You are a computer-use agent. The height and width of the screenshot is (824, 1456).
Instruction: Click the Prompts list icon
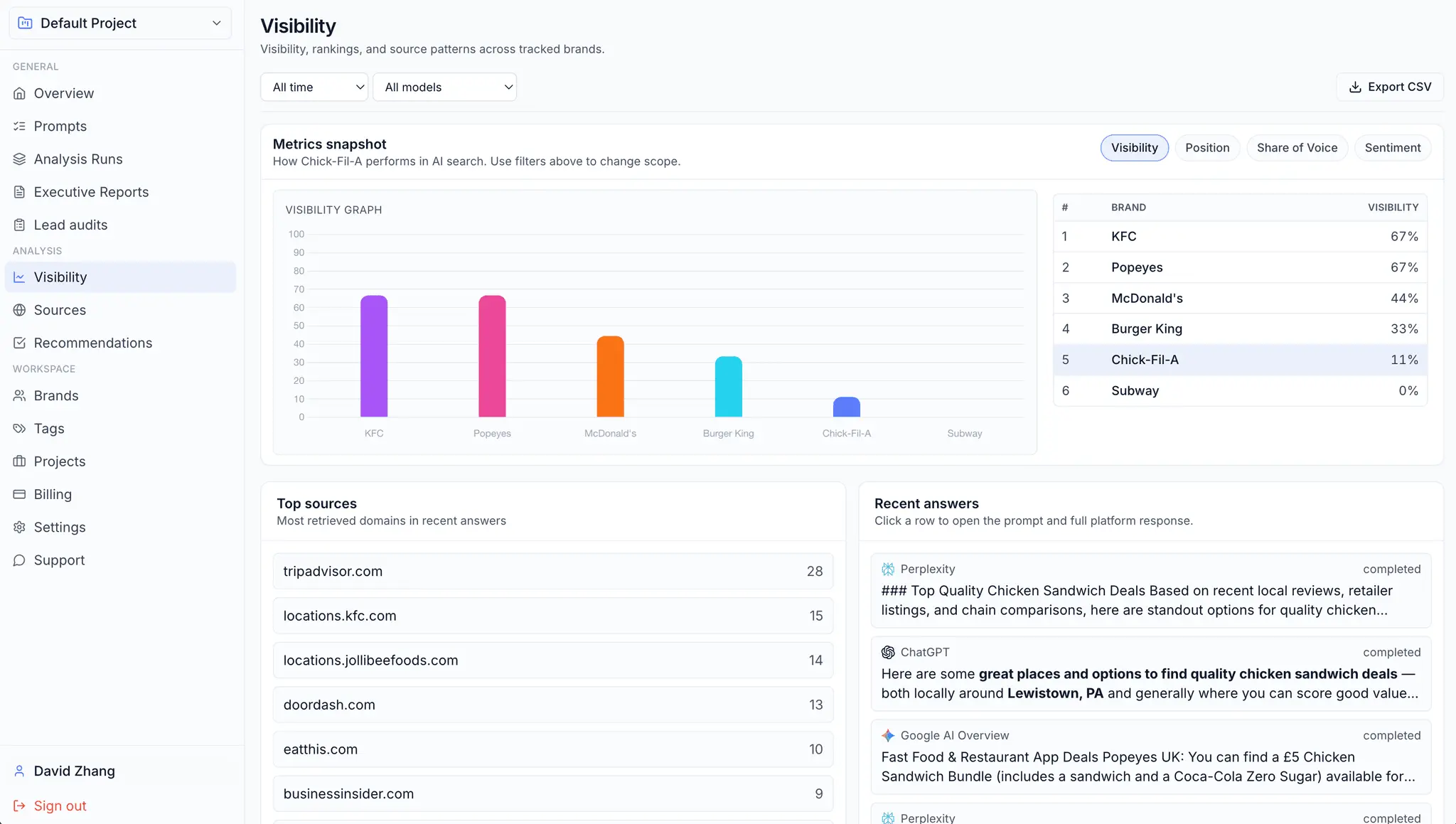tap(19, 126)
